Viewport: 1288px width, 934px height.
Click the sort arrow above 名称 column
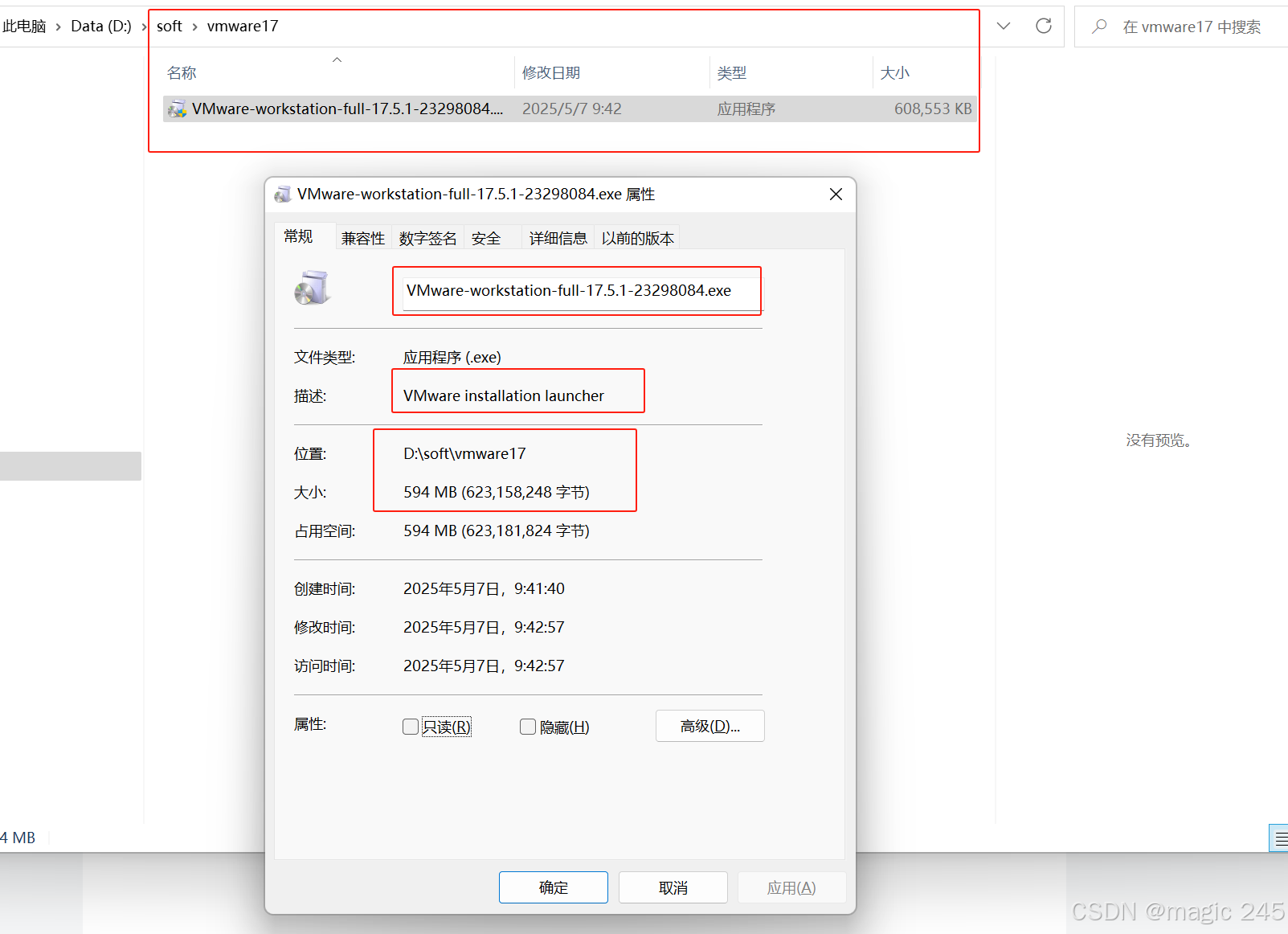(x=337, y=59)
